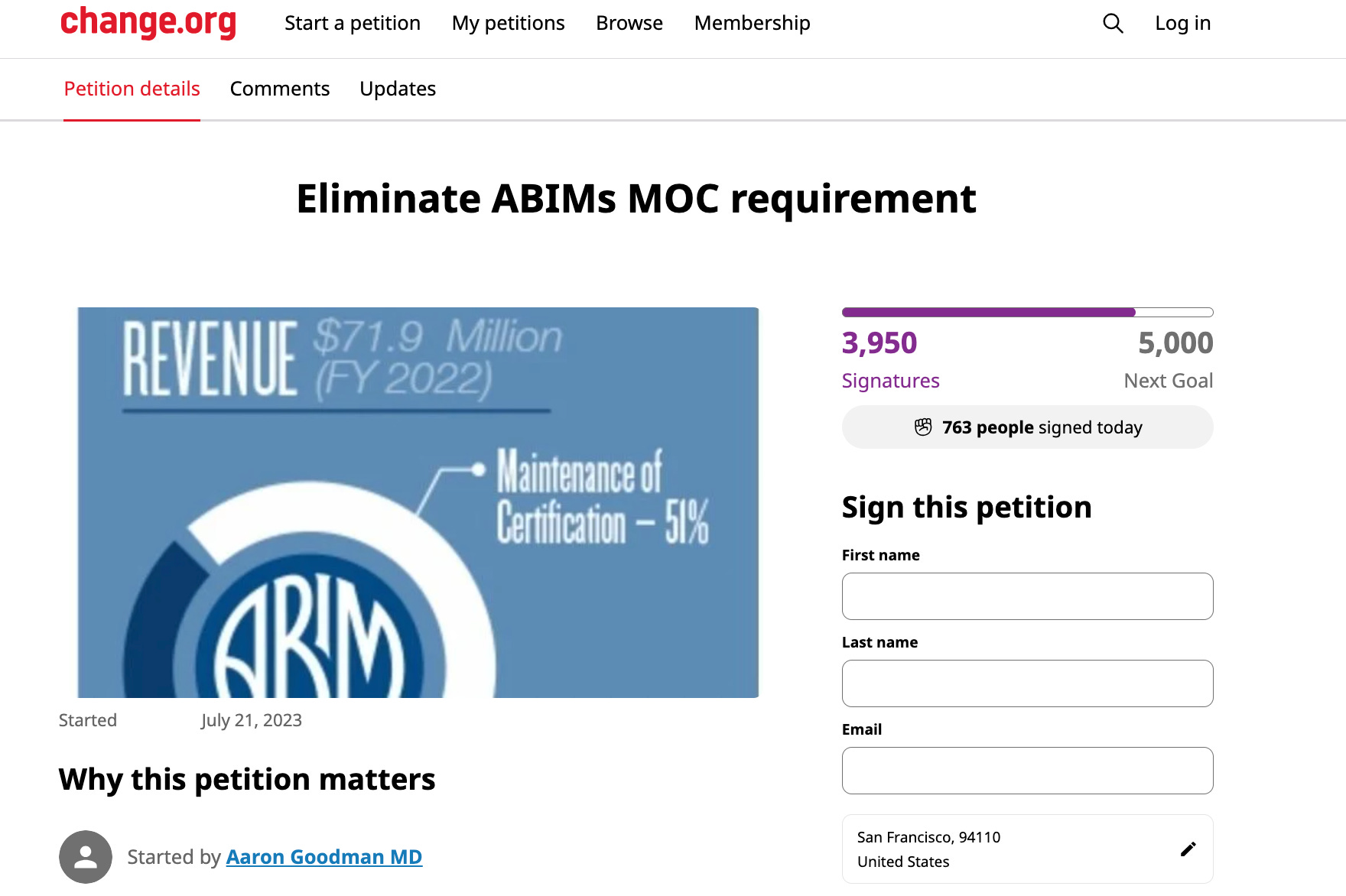The width and height of the screenshot is (1346, 896).
Task: Click the First name input field
Action: click(1027, 596)
